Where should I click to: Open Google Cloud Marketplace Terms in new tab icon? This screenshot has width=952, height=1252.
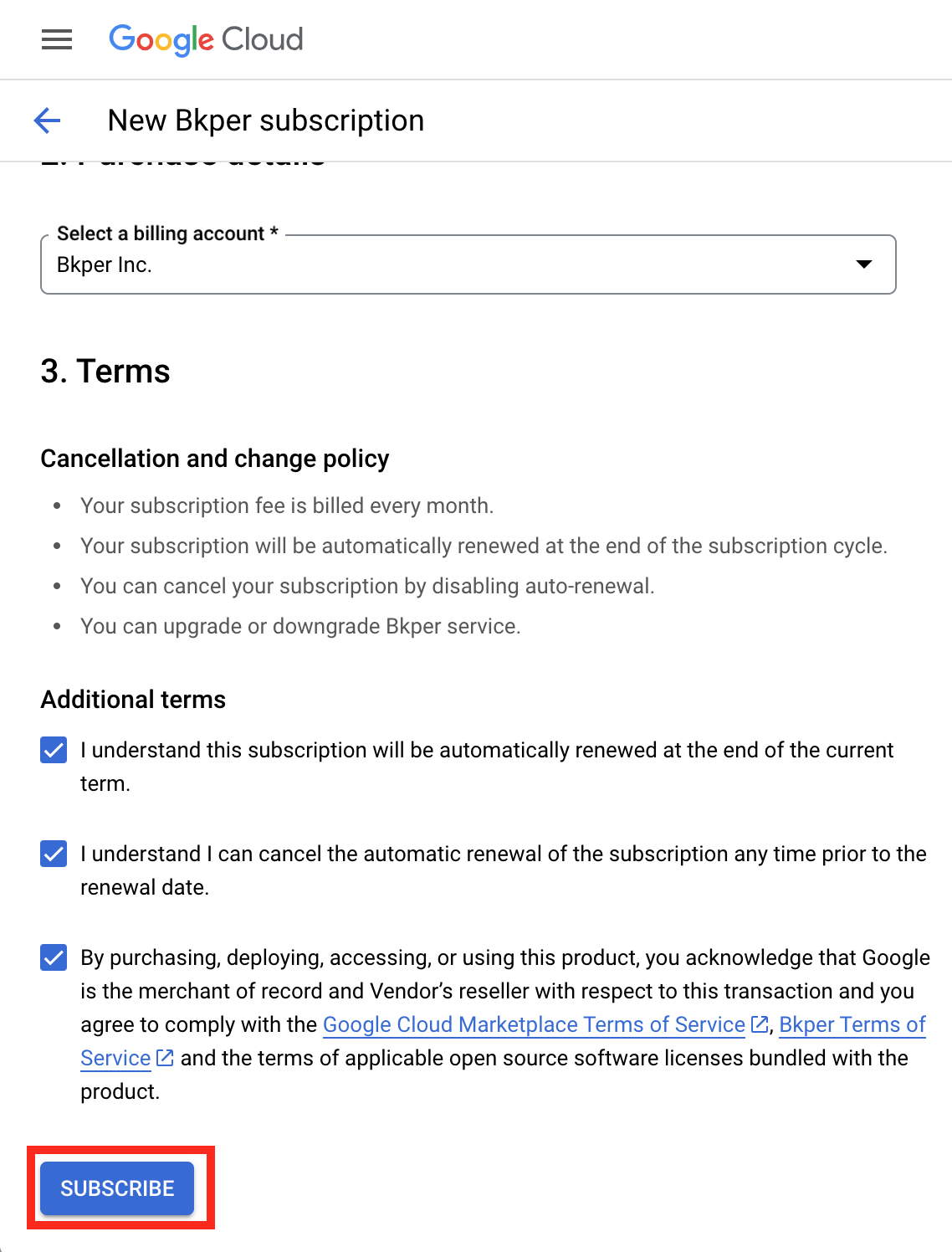pos(759,1024)
